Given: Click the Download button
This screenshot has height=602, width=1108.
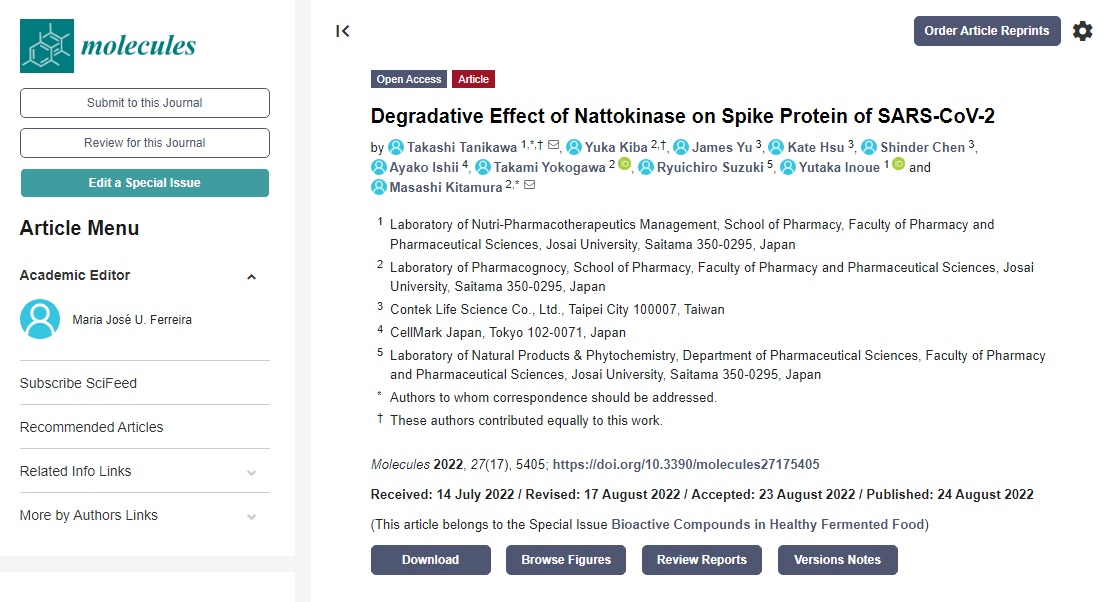Looking at the screenshot, I should tap(430, 560).
